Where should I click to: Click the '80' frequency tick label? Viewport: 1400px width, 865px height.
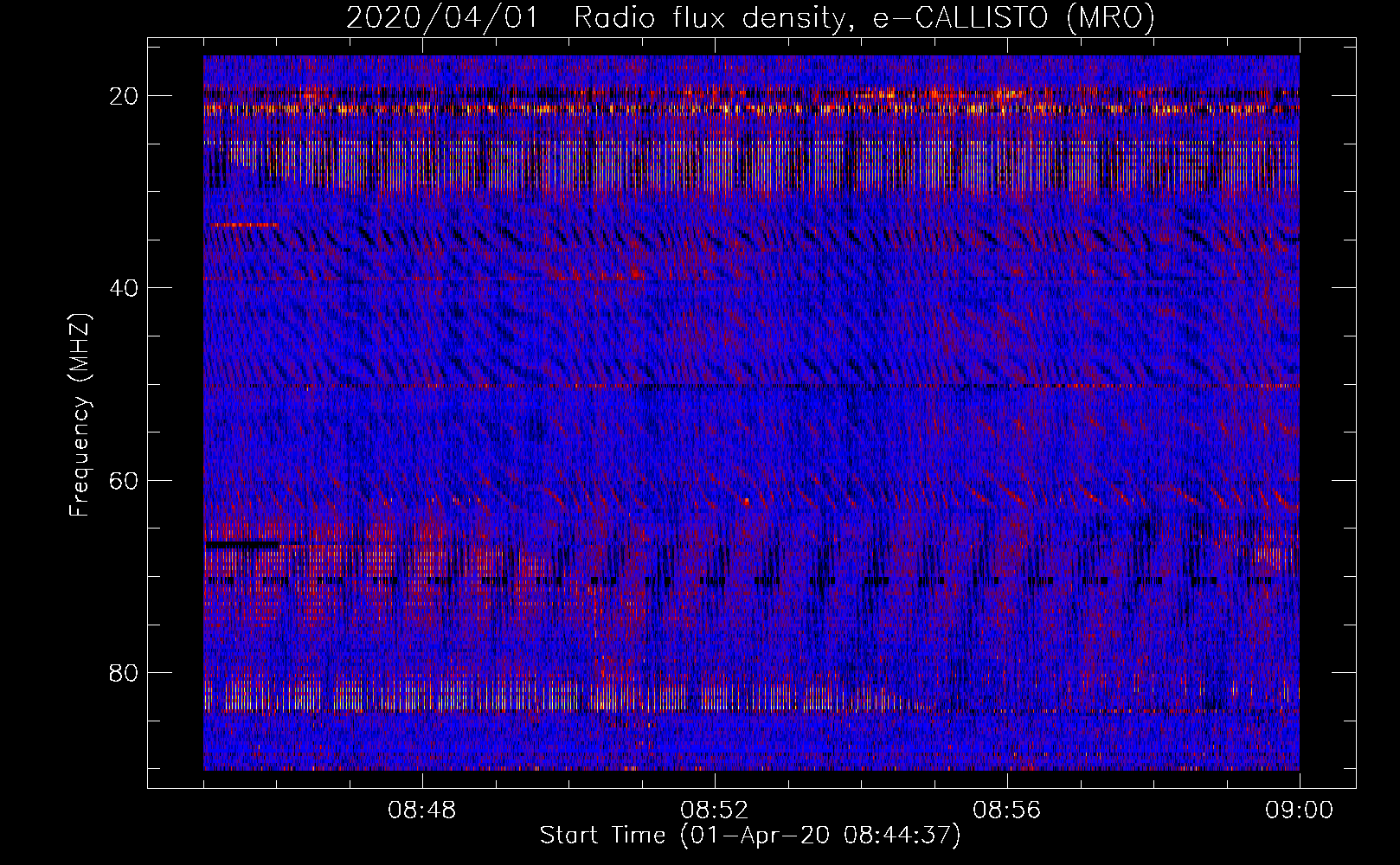(x=125, y=672)
